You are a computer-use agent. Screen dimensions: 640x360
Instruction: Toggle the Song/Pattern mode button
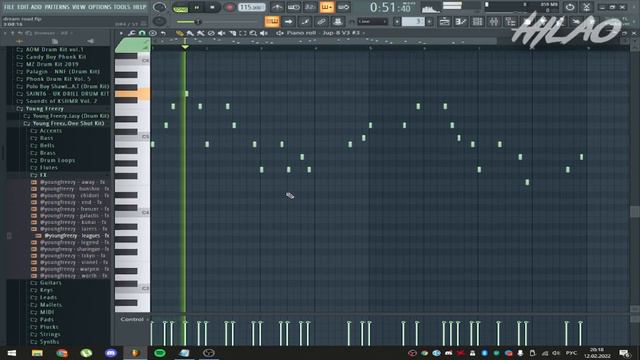tap(180, 8)
